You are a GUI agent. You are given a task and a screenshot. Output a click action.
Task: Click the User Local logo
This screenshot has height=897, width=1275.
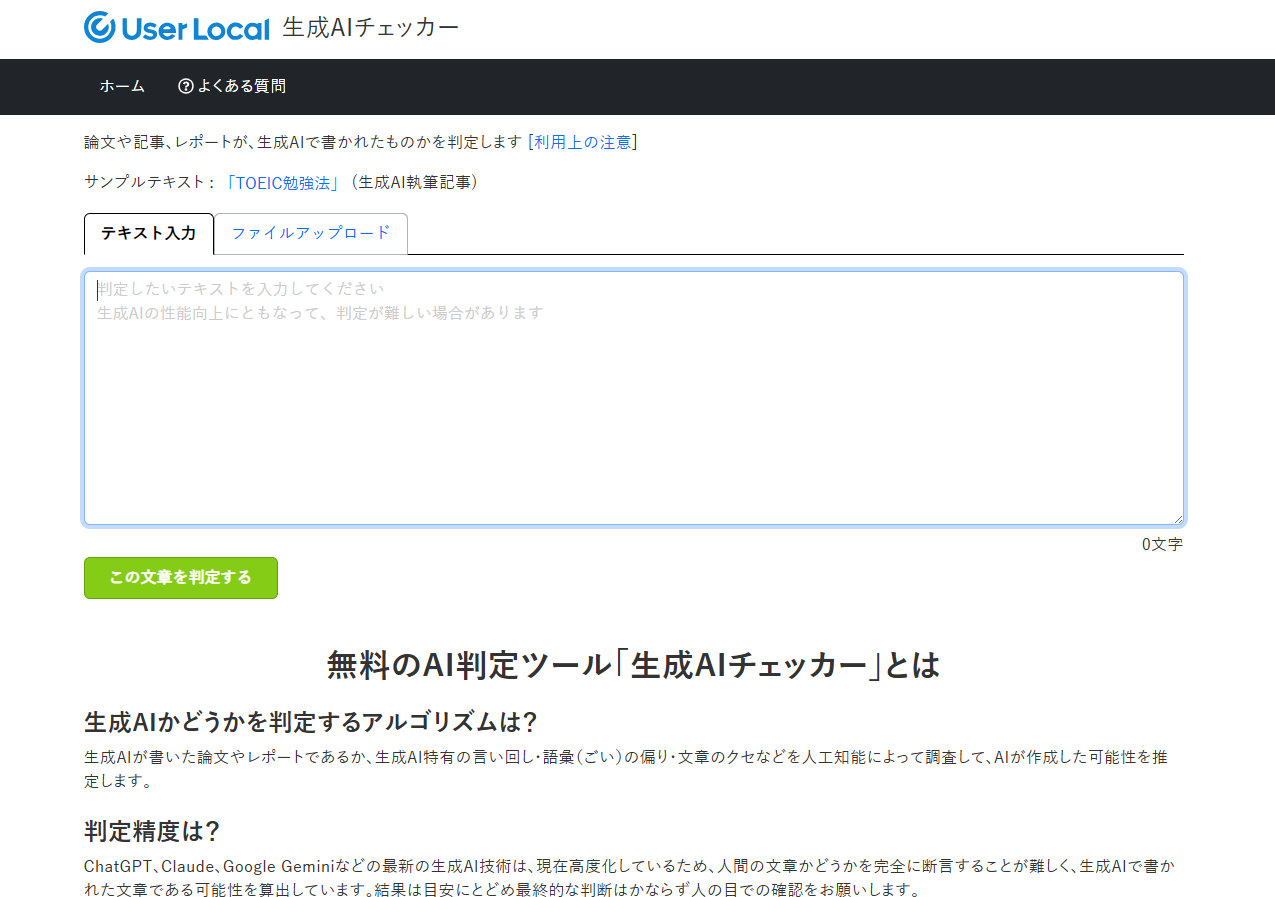(177, 28)
